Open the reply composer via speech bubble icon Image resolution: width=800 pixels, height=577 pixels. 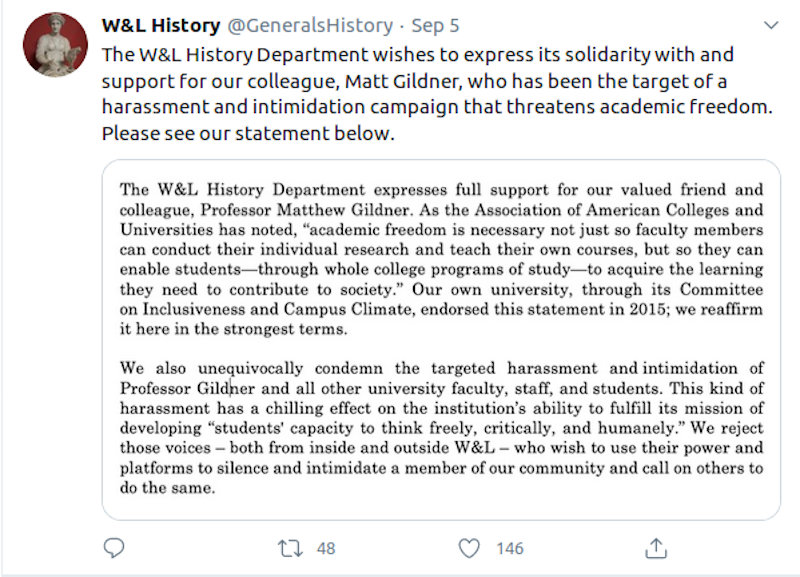(114, 548)
